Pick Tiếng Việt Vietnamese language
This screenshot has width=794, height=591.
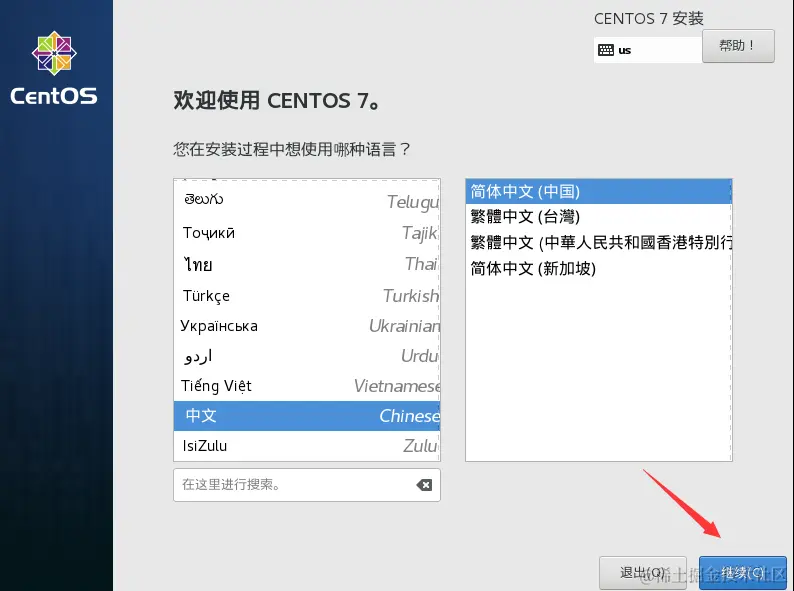point(307,386)
